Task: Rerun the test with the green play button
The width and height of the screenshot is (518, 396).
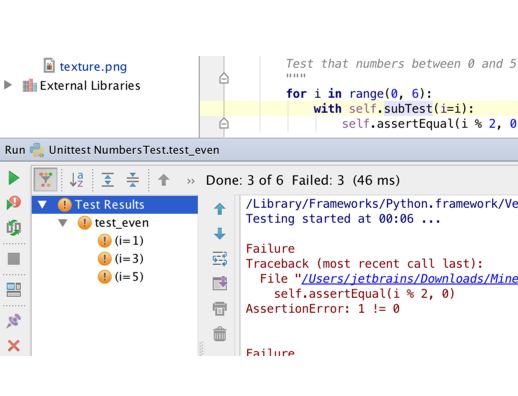Action: pyautogui.click(x=14, y=178)
